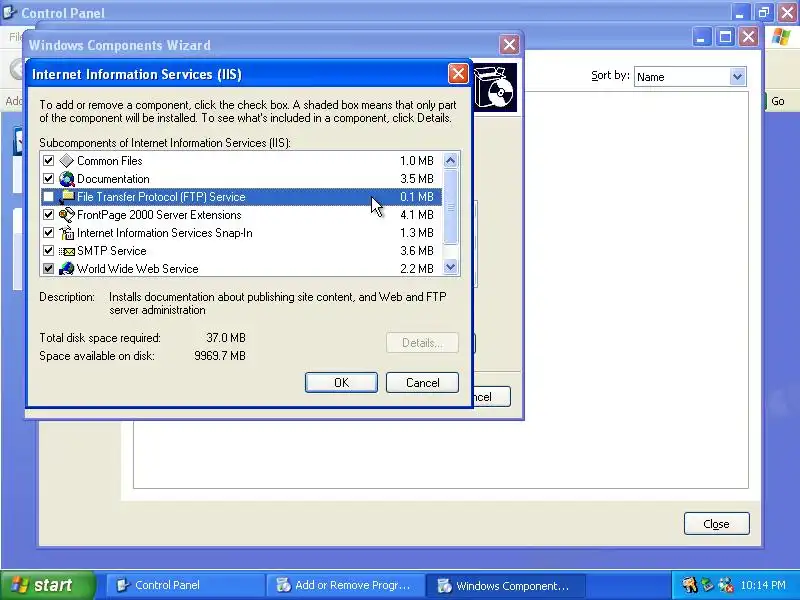
Task: Select the World Wide Web Service row
Action: point(241,269)
